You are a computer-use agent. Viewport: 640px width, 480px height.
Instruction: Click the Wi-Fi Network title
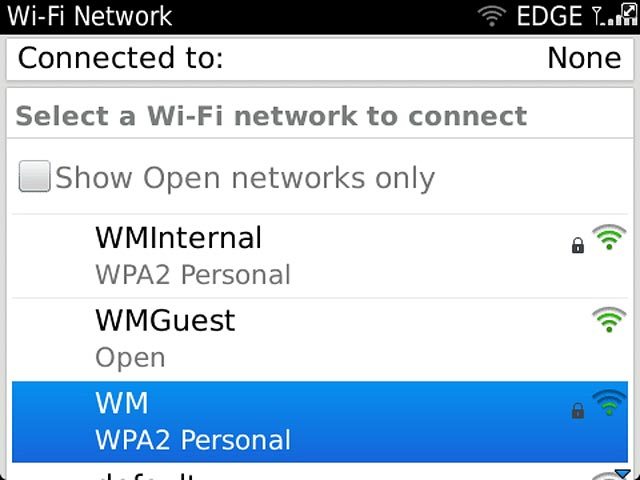tap(90, 16)
